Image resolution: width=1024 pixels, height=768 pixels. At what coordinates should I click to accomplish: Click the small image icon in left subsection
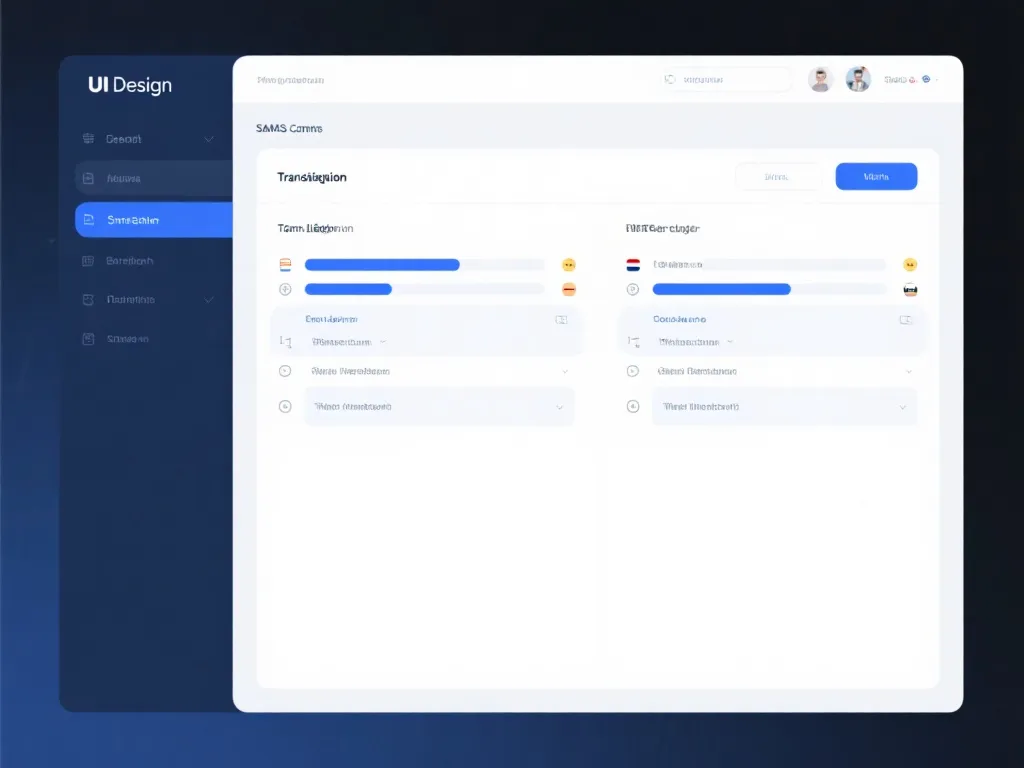point(561,319)
